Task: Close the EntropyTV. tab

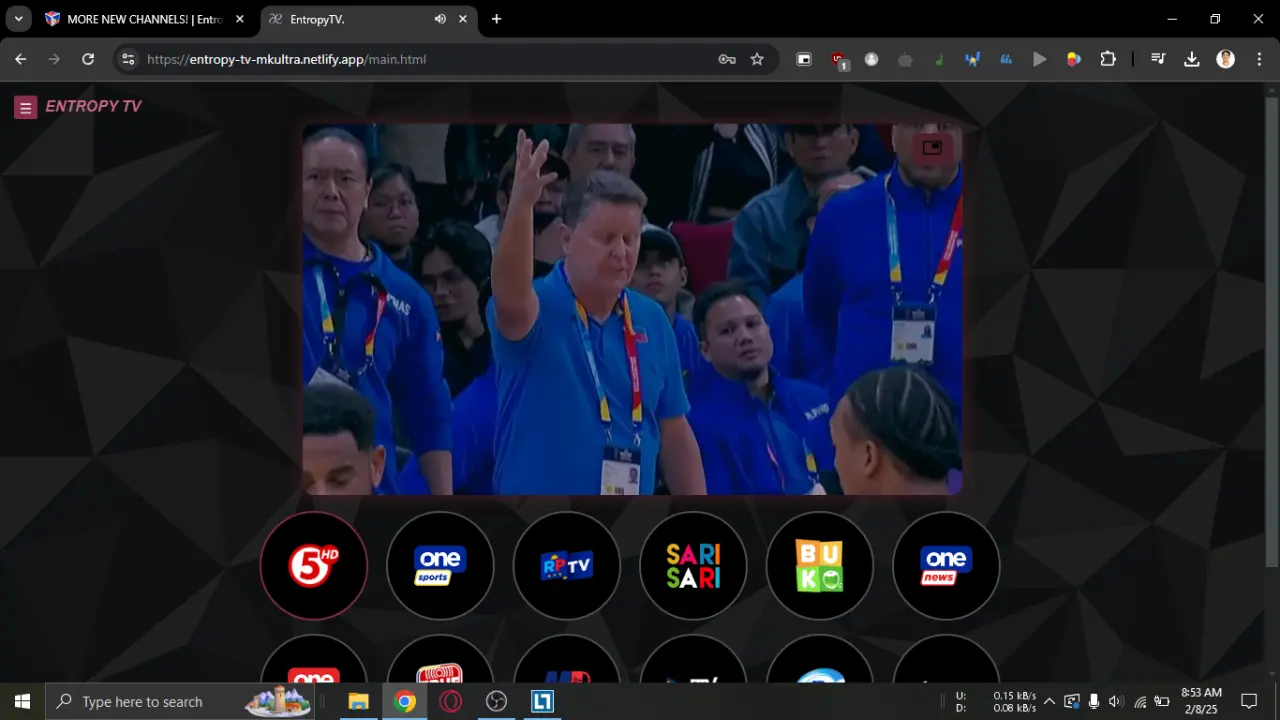Action: tap(463, 19)
